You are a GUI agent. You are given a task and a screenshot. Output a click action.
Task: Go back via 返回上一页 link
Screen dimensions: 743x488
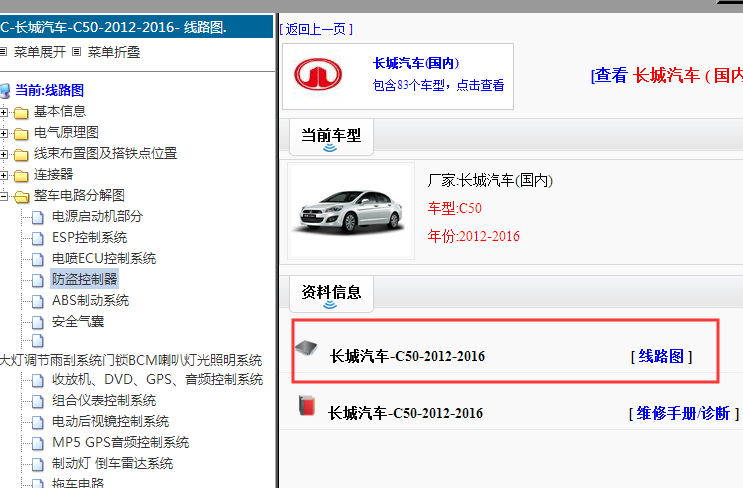tap(316, 29)
